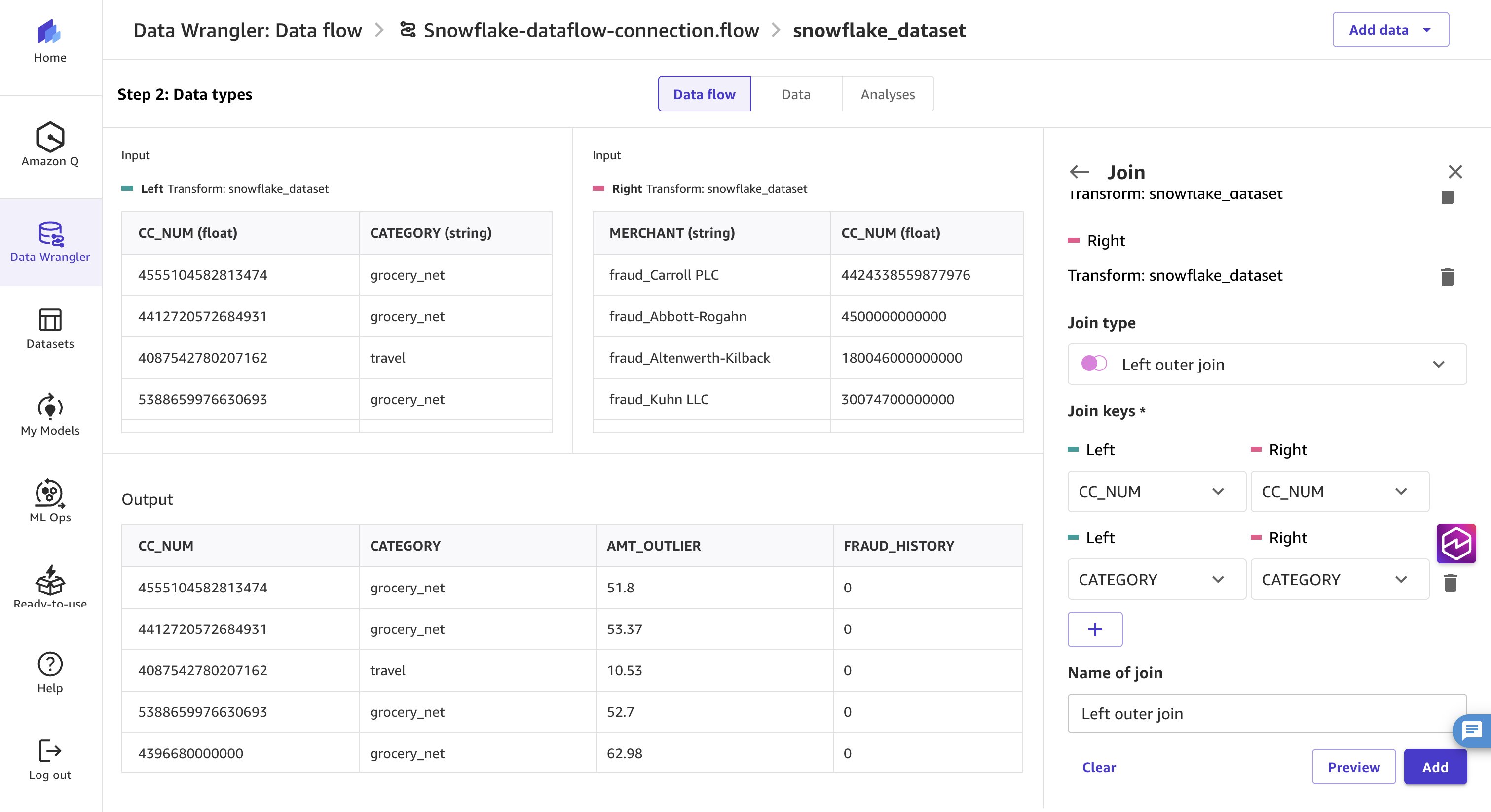Delete the CATEGORY join key row
Screen dimensions: 1491x812
point(1450,582)
